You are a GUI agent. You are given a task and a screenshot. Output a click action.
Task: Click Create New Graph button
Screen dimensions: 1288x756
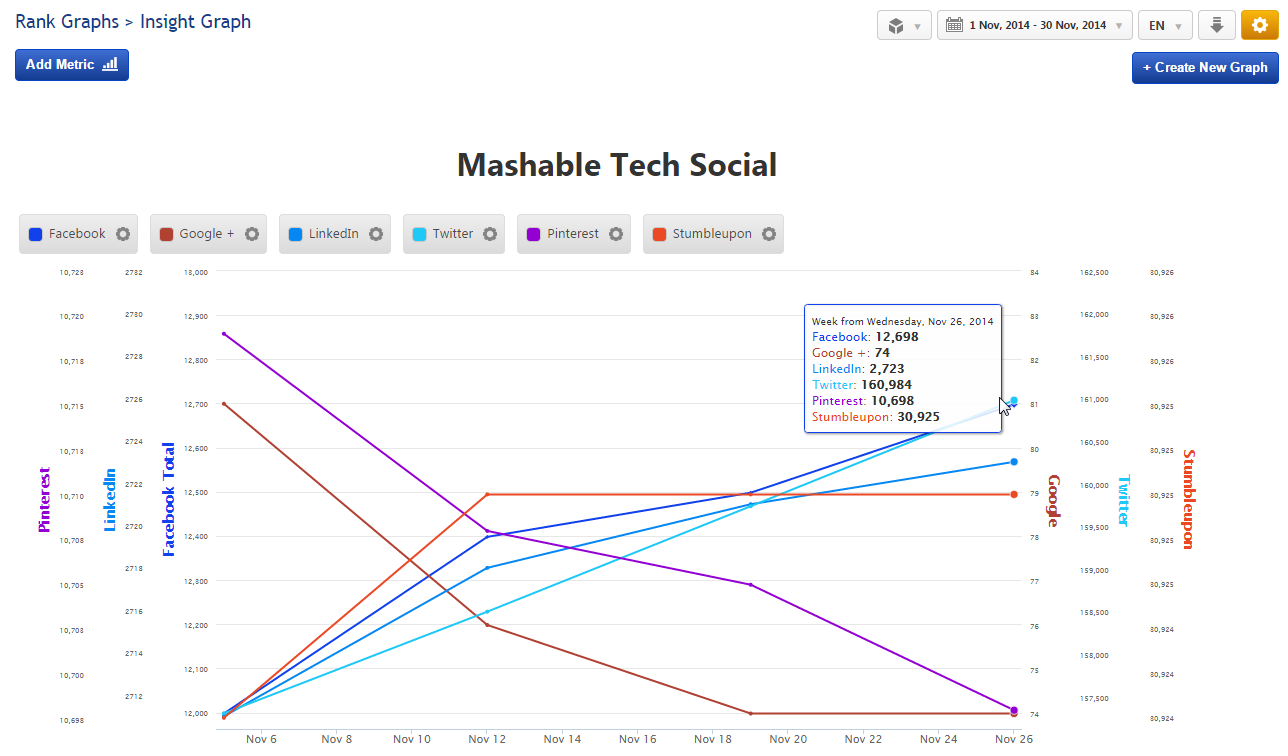click(x=1204, y=68)
